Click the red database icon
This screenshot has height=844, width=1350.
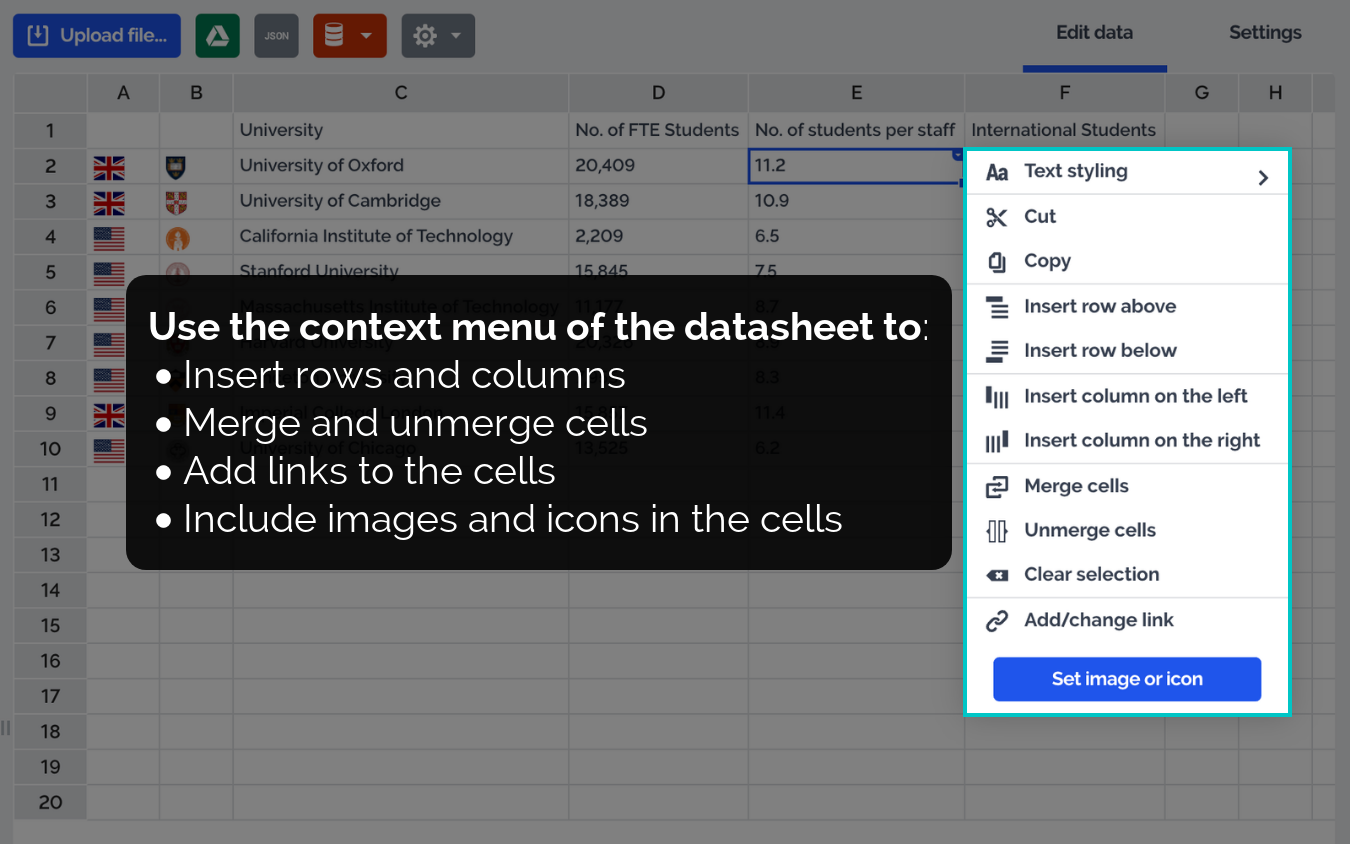tap(335, 36)
